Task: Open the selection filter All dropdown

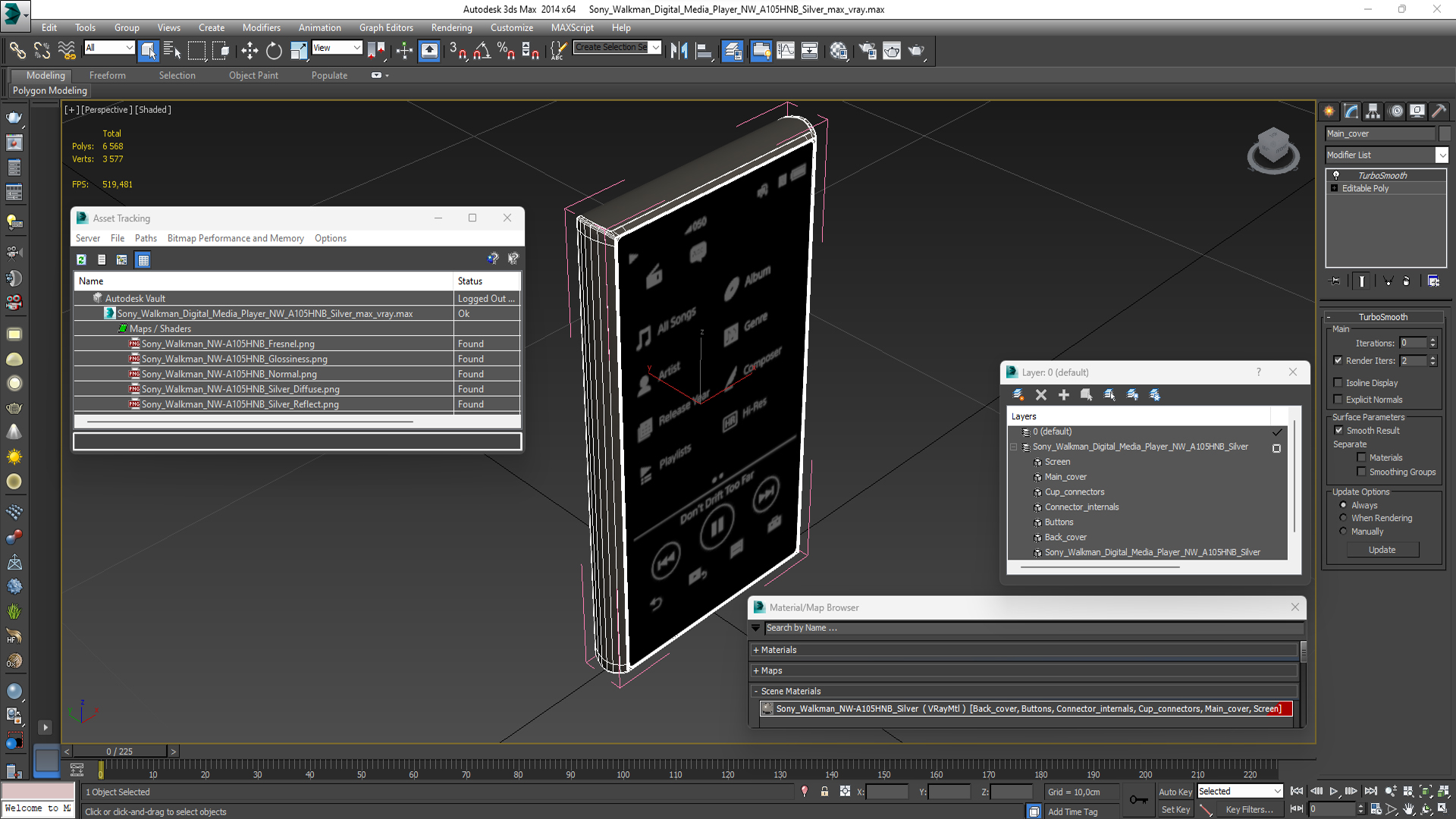Action: coord(109,48)
